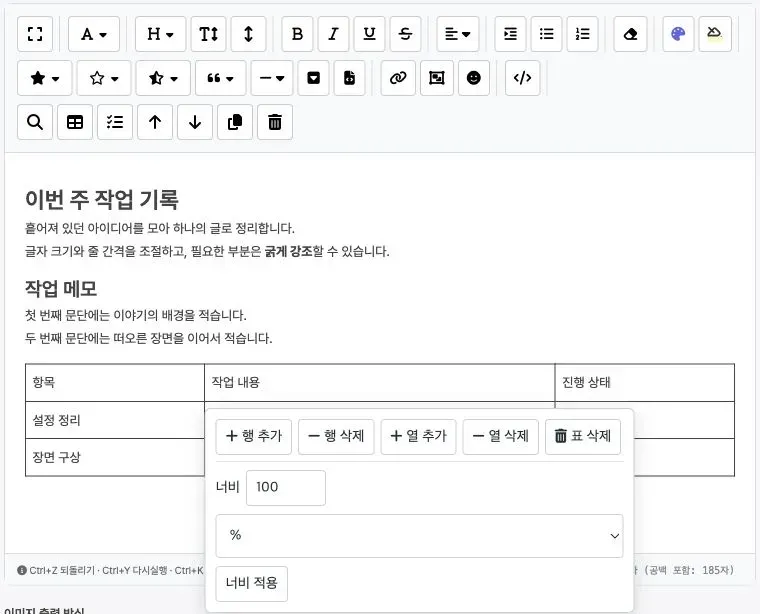Screen dimensions: 760x614
Task: Click the text size icon
Action: 208,34
